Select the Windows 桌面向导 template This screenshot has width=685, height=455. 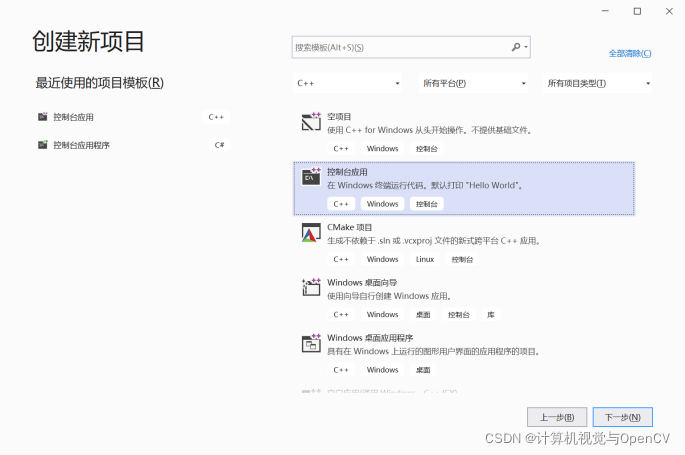pyautogui.click(x=464, y=299)
